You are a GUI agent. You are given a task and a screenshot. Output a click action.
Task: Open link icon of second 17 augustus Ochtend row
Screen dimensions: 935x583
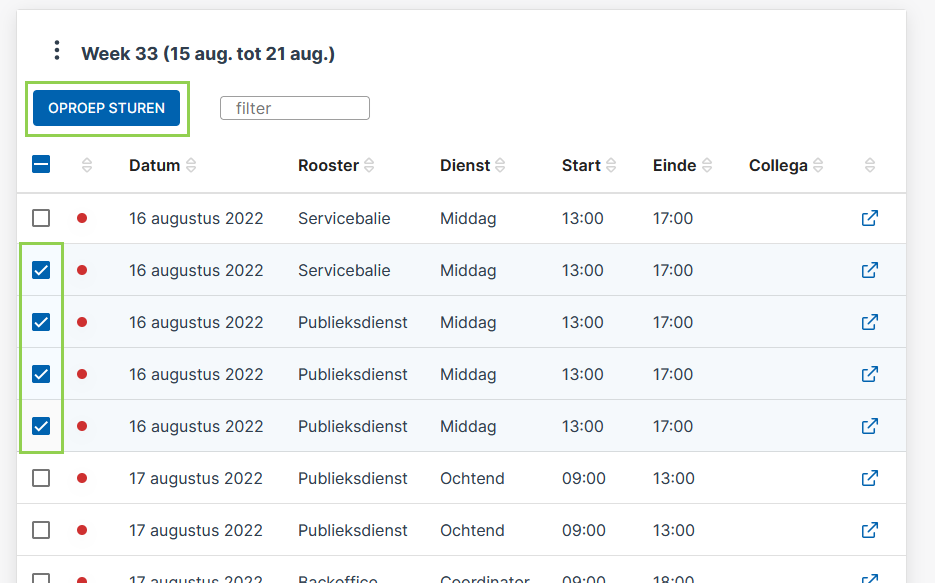pos(869,530)
